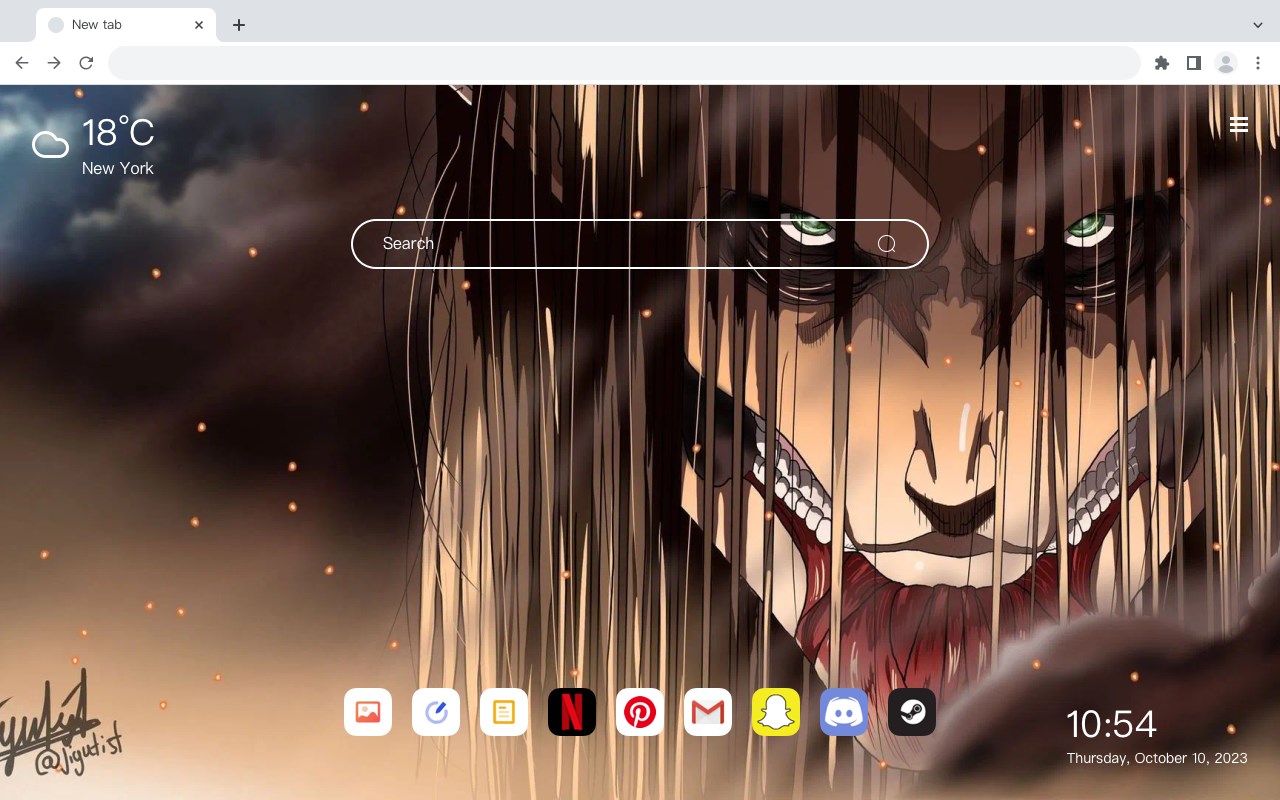This screenshot has height=800, width=1280.
Task: Go back to the previous page
Action: coord(22,63)
